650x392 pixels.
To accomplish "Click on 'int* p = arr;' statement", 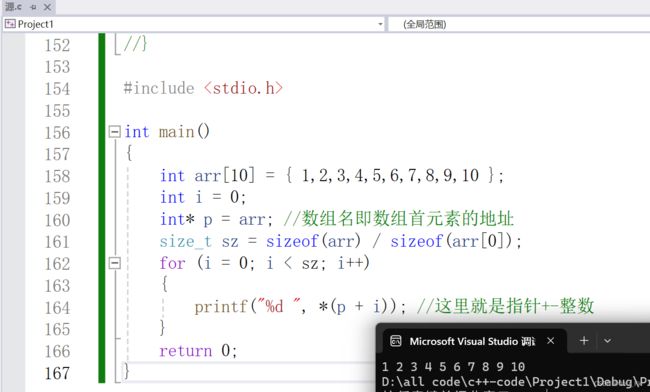I will [216, 219].
